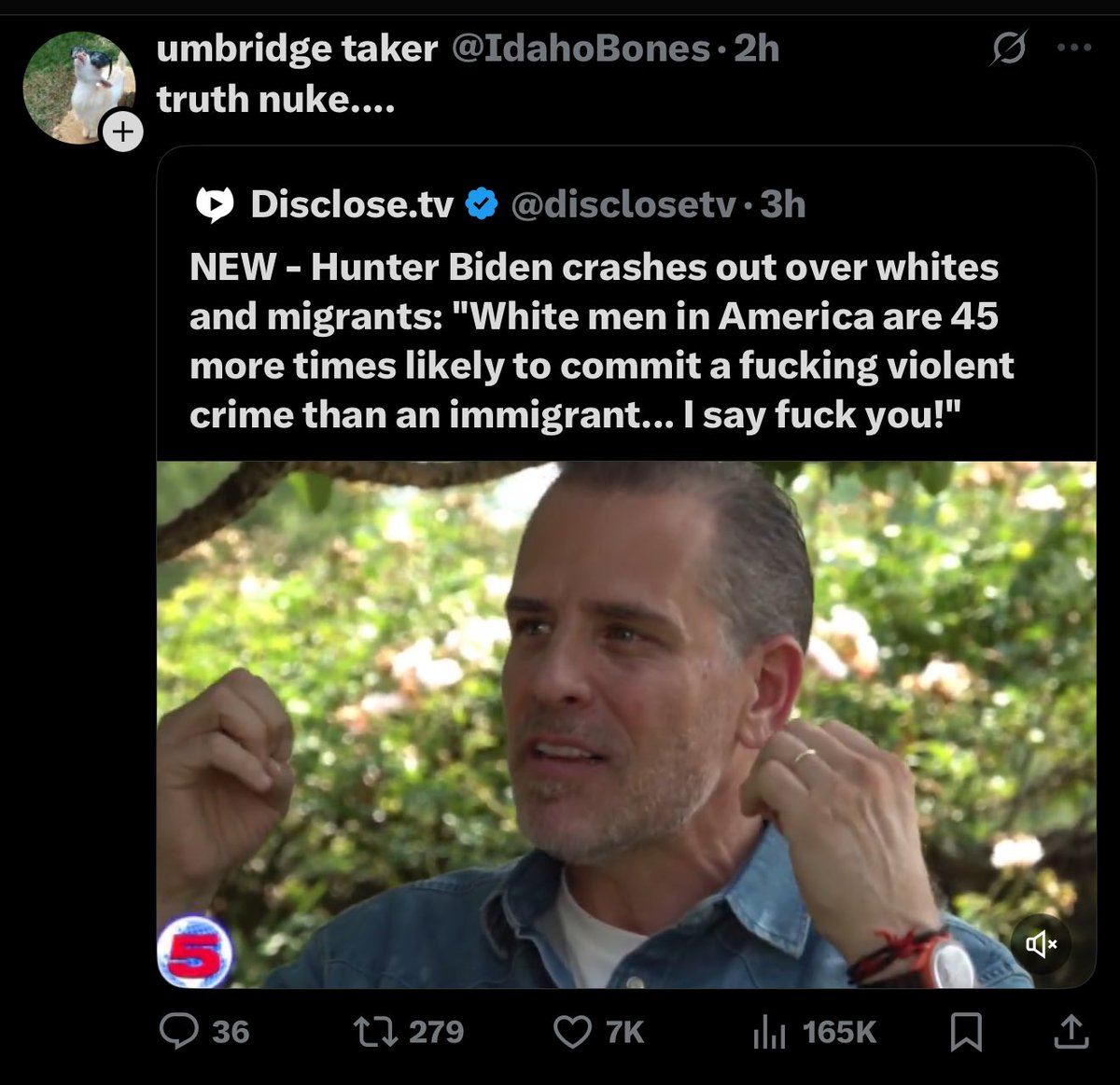The height and width of the screenshot is (1085, 1120).
Task: Open the @IdahoBones handle link
Action: [581, 49]
